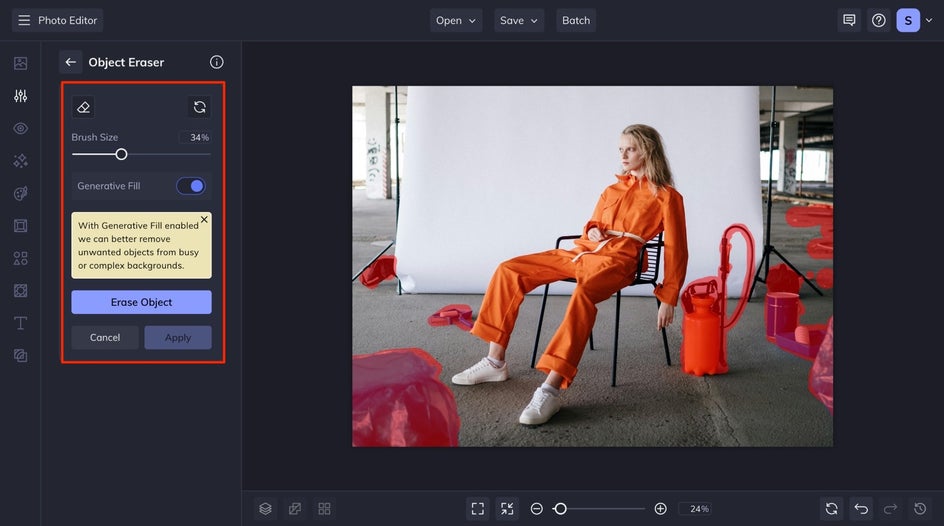944x526 pixels.
Task: Click the zoom slider handle
Action: coord(560,509)
